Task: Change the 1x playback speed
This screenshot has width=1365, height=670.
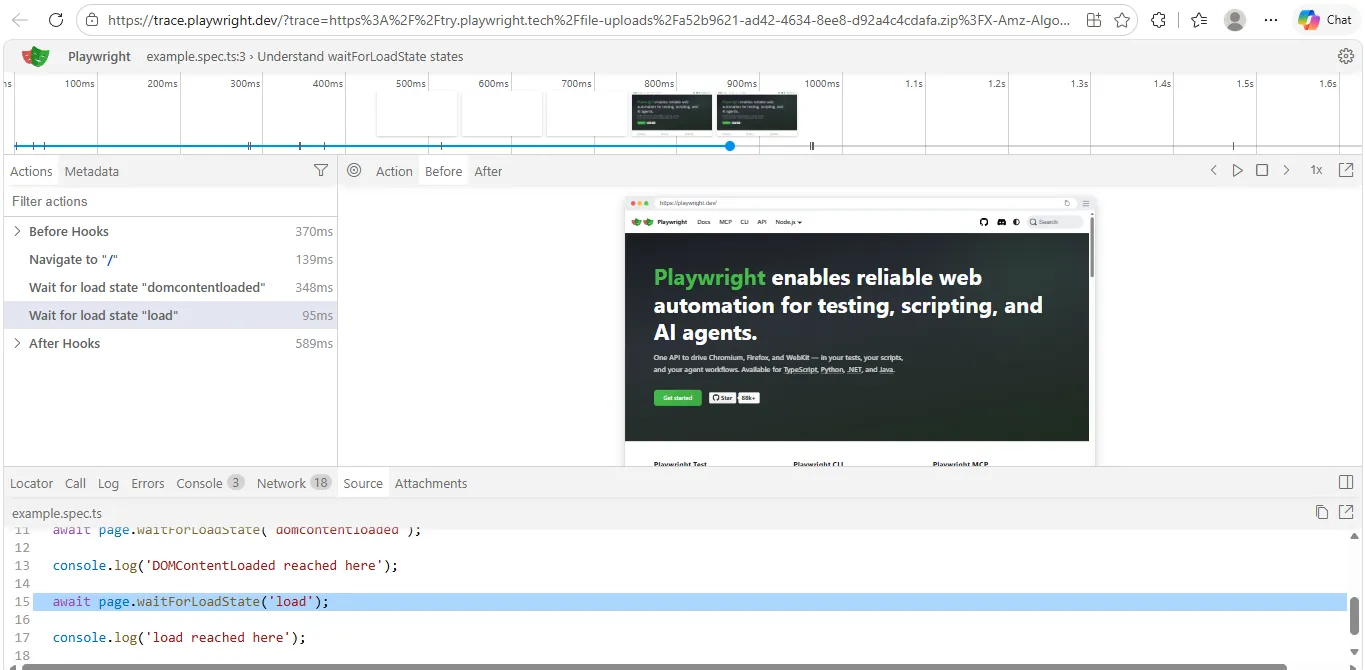Action: (x=1316, y=171)
